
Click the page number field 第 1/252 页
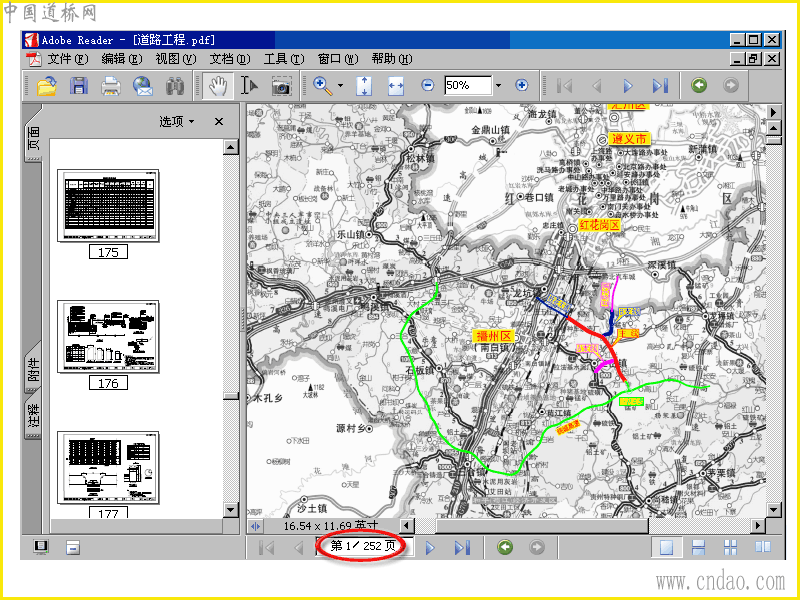coord(363,546)
